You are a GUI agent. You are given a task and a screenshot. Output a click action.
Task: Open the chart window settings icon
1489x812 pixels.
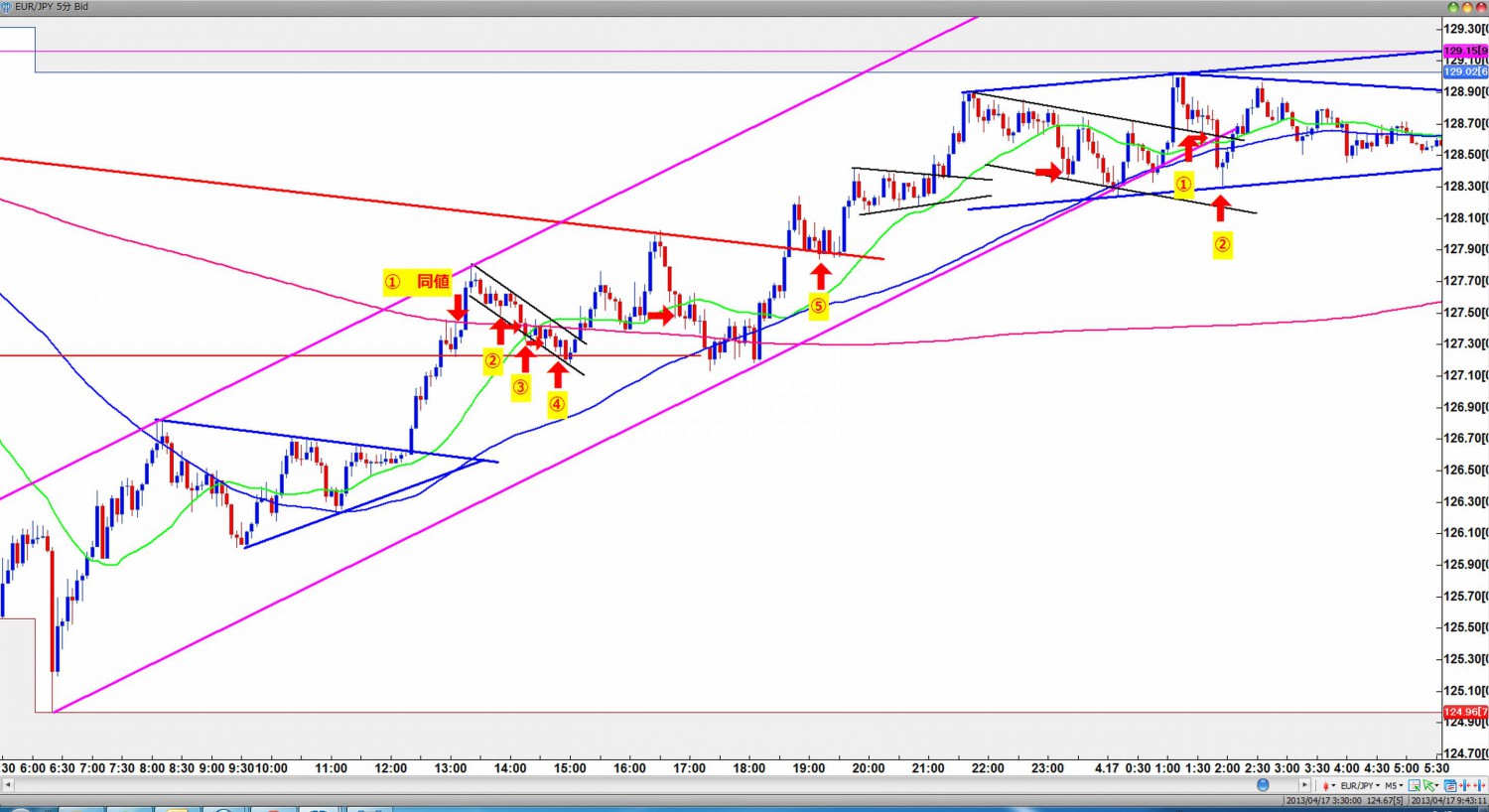[1450, 785]
